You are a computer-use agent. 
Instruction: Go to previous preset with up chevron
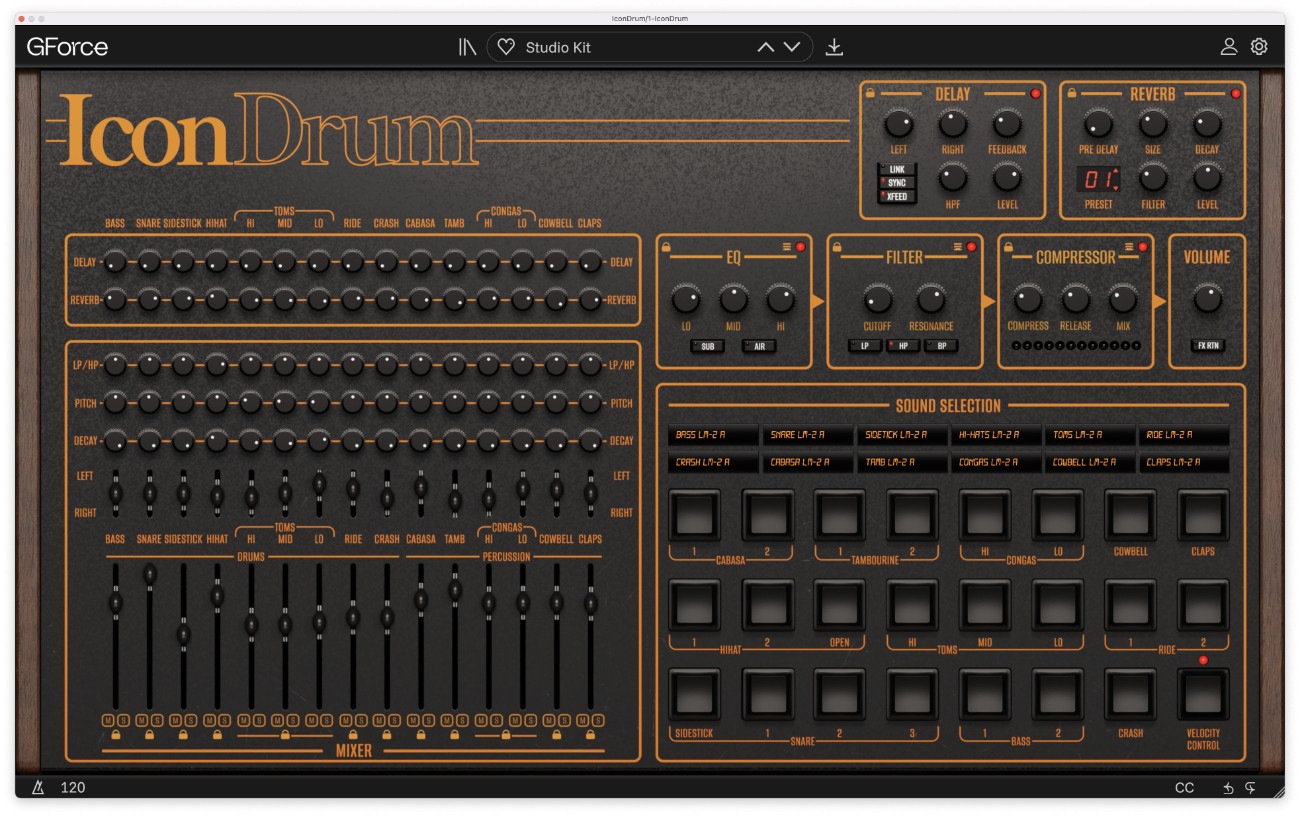pyautogui.click(x=766, y=47)
